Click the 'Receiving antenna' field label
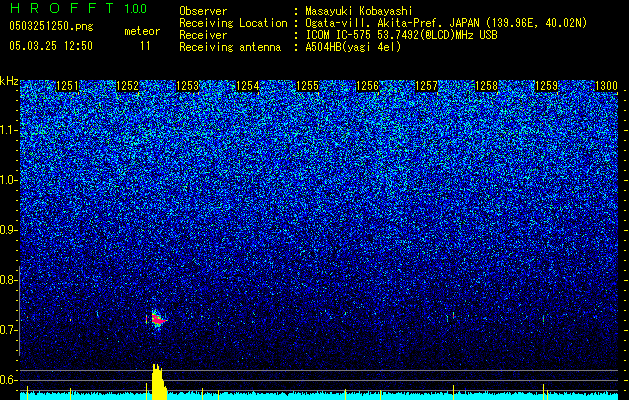This screenshot has width=629, height=400. tap(230, 47)
